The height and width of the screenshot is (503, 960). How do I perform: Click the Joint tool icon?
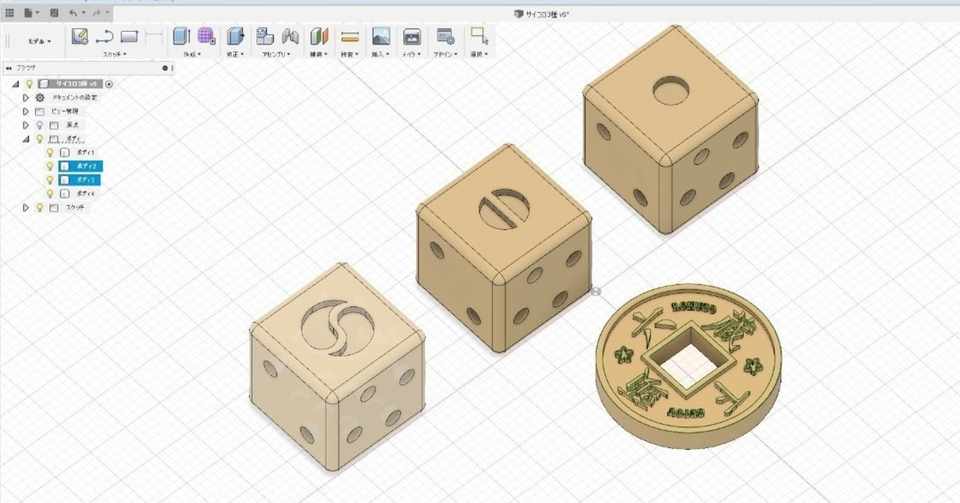(x=290, y=37)
